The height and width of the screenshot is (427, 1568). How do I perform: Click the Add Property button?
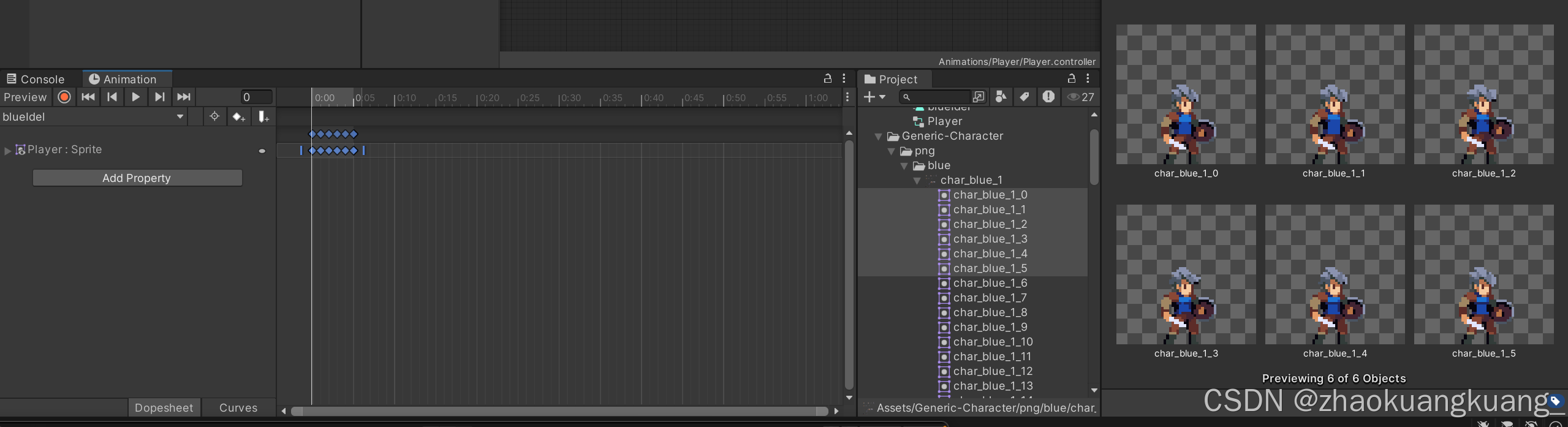[137, 178]
